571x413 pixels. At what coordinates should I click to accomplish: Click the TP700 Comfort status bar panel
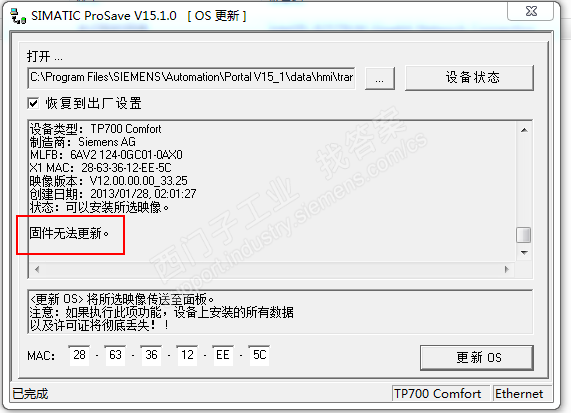tap(441, 393)
